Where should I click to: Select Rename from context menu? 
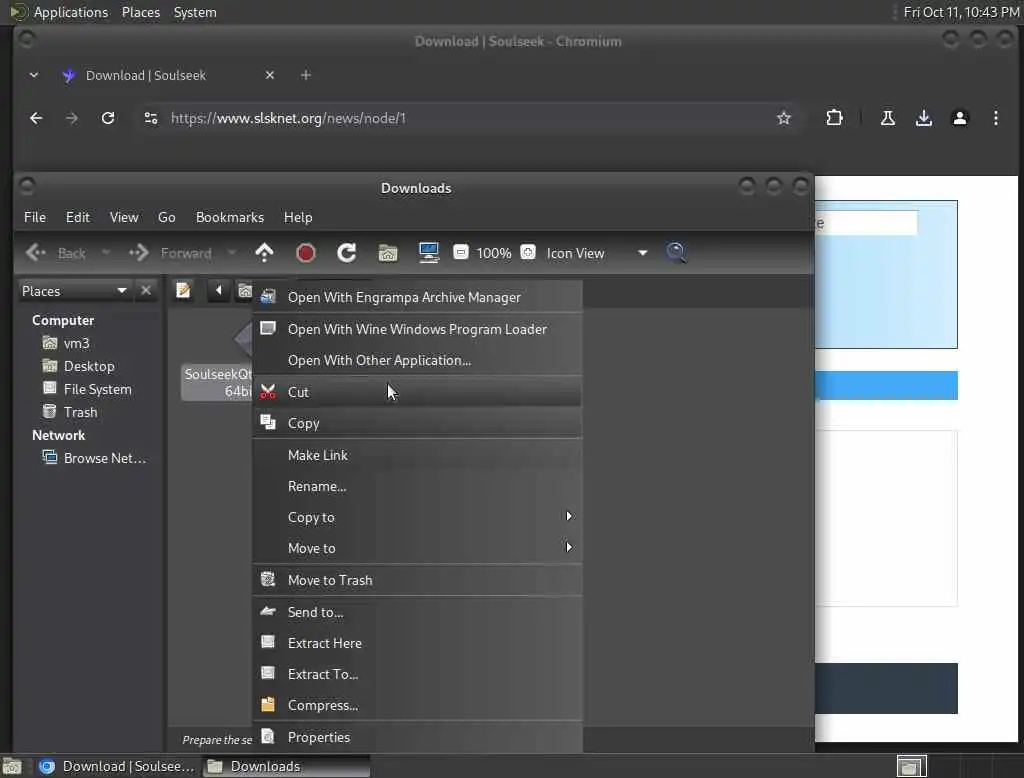pyautogui.click(x=417, y=486)
